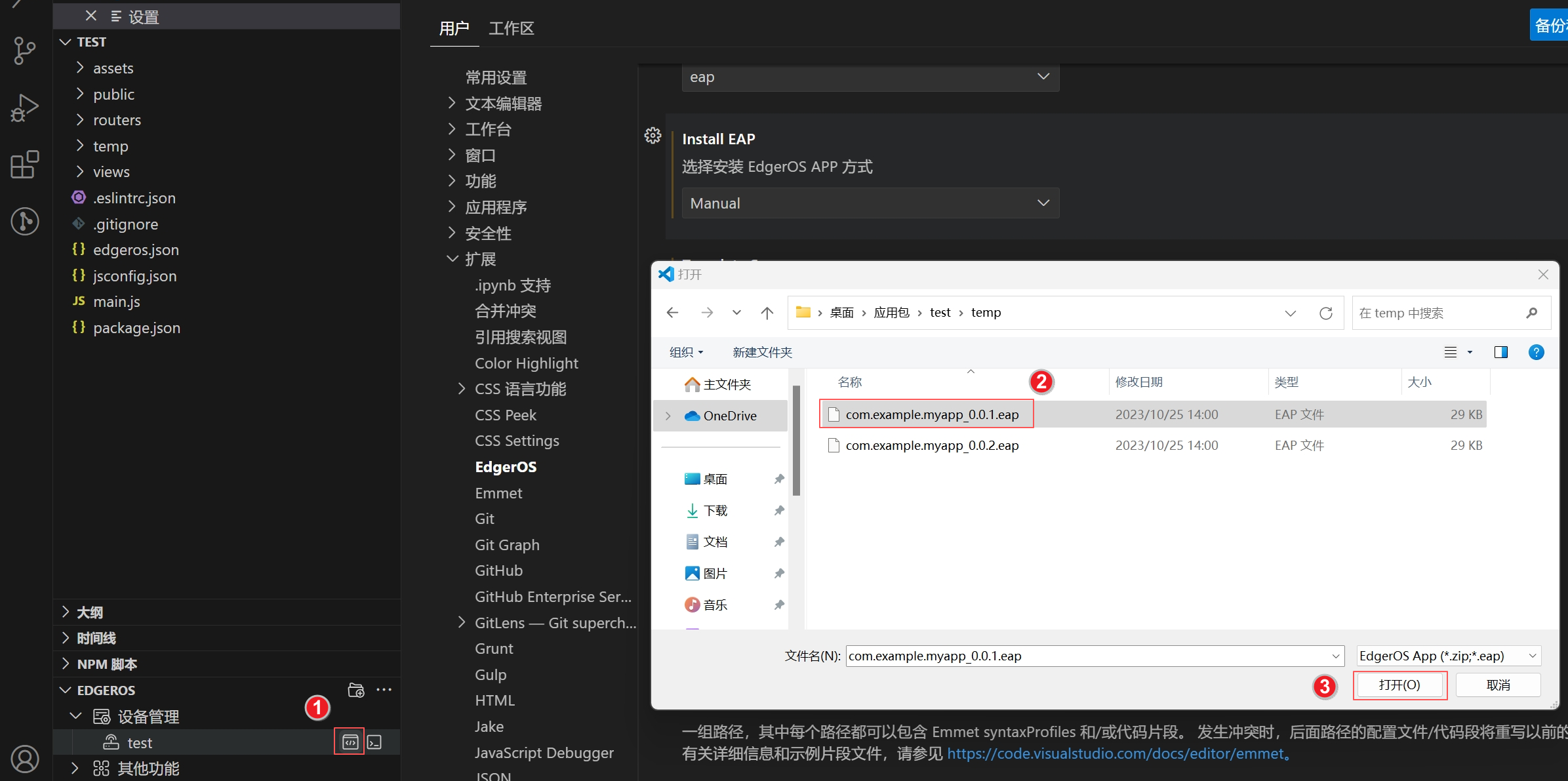1568x781 pixels.
Task: Click the install EAP icon on test device
Action: point(350,742)
